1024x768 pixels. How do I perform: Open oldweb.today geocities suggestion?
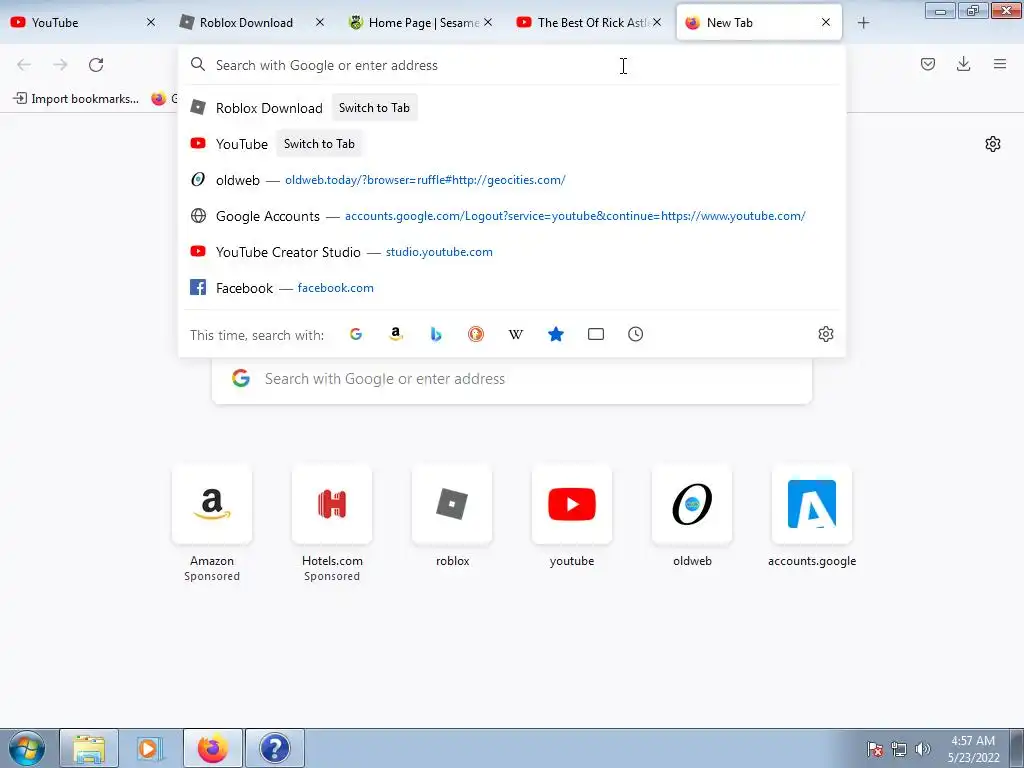click(511, 180)
